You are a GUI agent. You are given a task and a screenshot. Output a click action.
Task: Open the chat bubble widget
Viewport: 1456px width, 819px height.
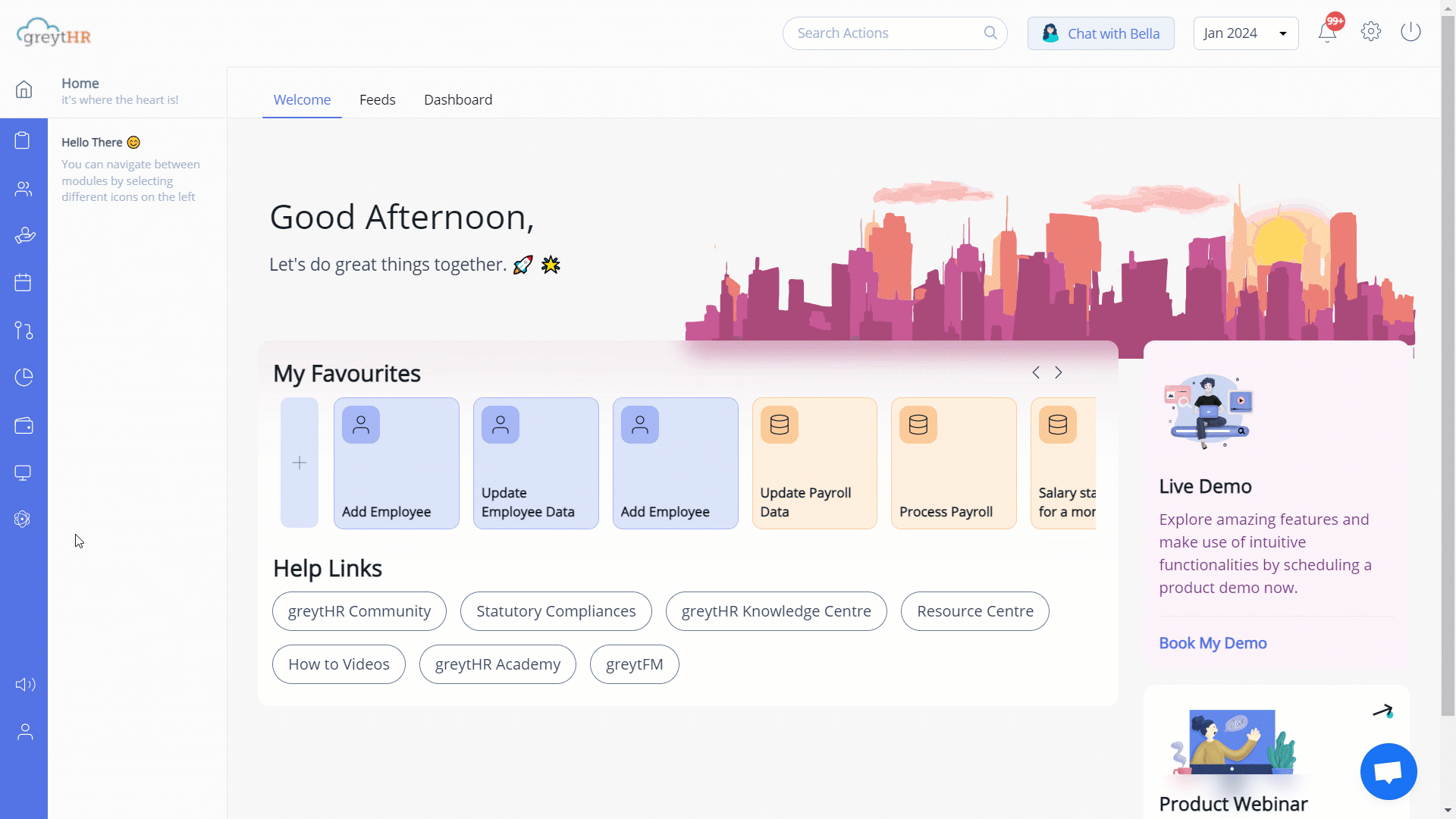click(1389, 771)
